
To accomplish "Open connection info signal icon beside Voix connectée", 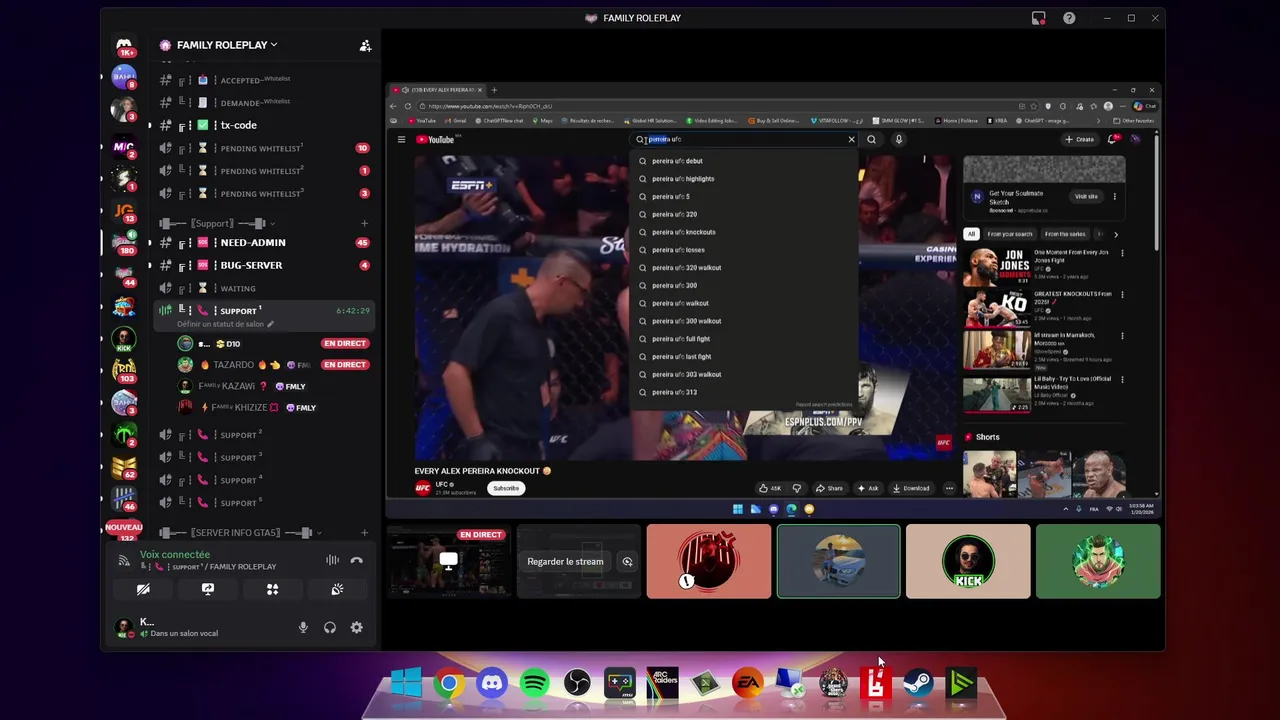I will point(124,560).
